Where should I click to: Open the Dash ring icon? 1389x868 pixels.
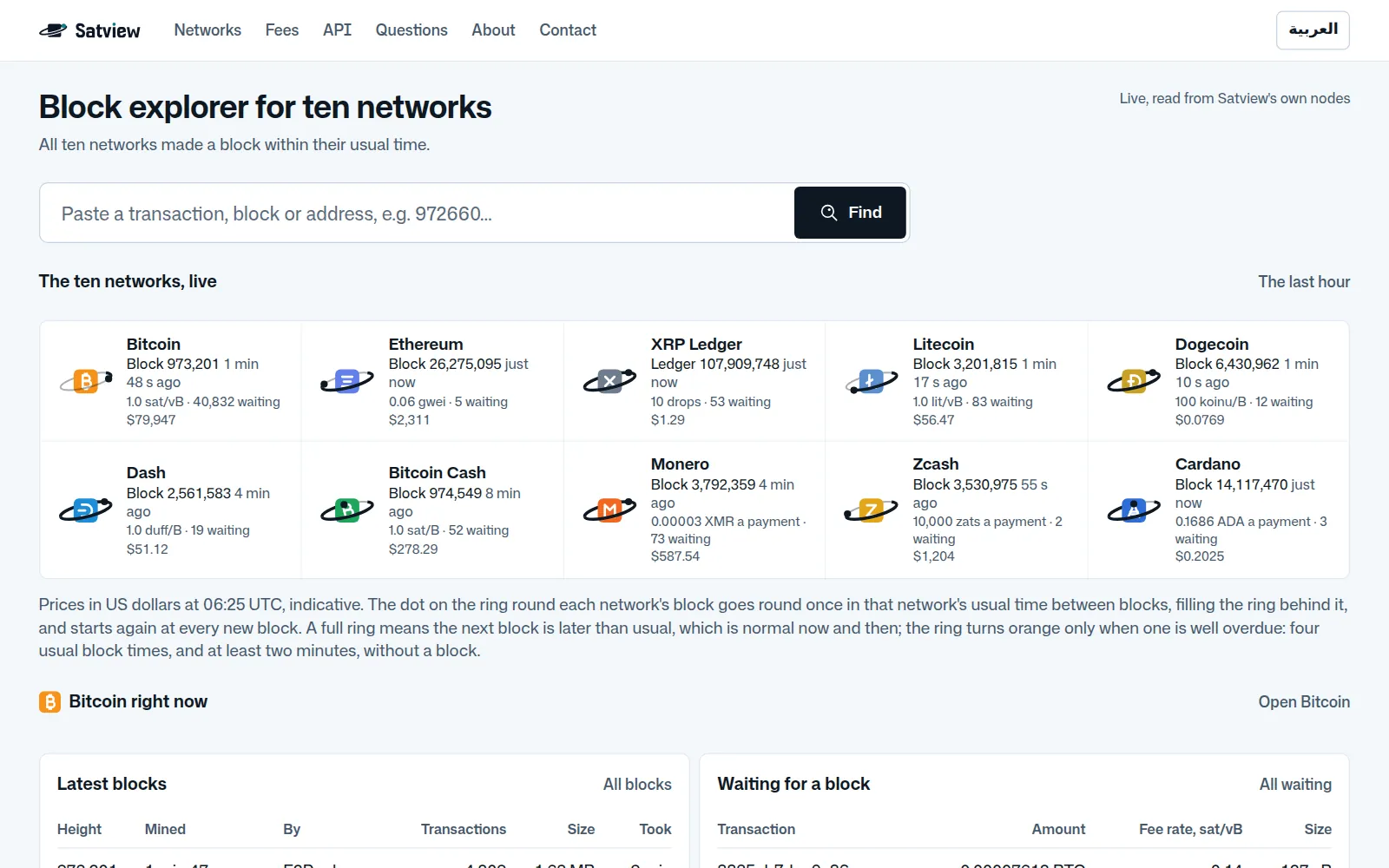click(x=86, y=510)
